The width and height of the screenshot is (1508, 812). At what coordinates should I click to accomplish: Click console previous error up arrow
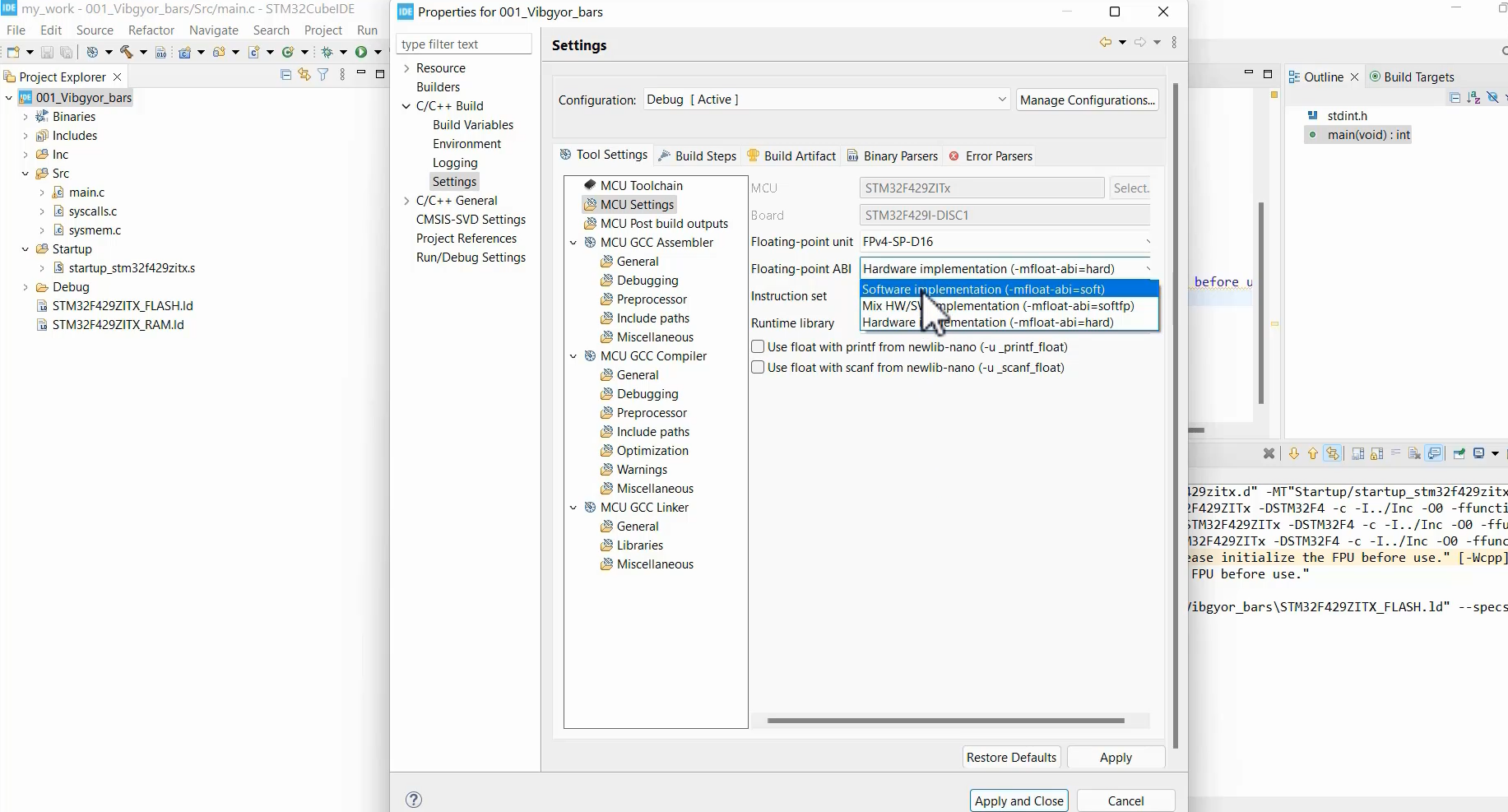point(1313,453)
